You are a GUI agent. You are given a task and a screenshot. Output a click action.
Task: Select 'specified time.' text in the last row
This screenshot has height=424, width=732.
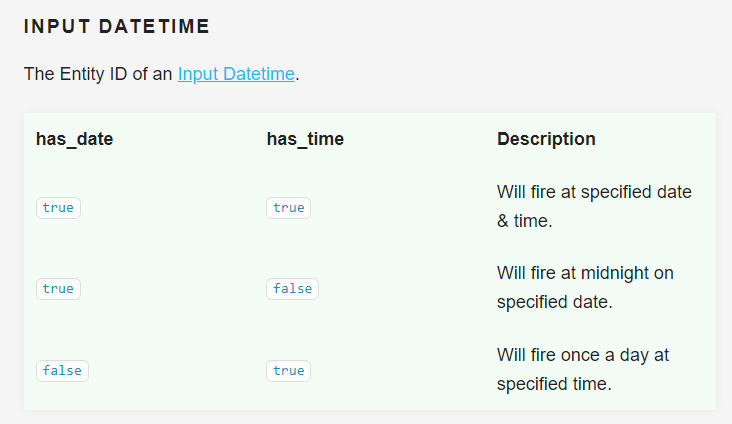click(x=553, y=384)
